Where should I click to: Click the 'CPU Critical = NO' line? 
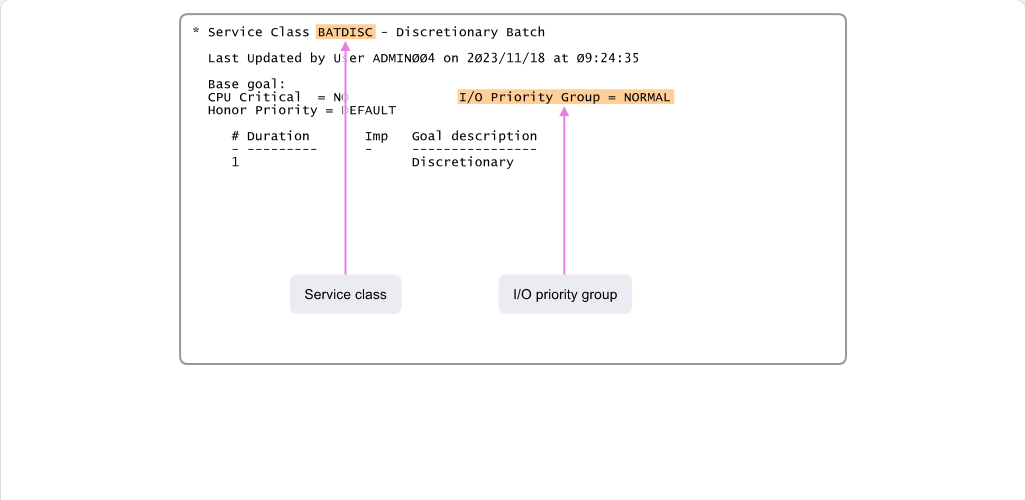[278, 97]
